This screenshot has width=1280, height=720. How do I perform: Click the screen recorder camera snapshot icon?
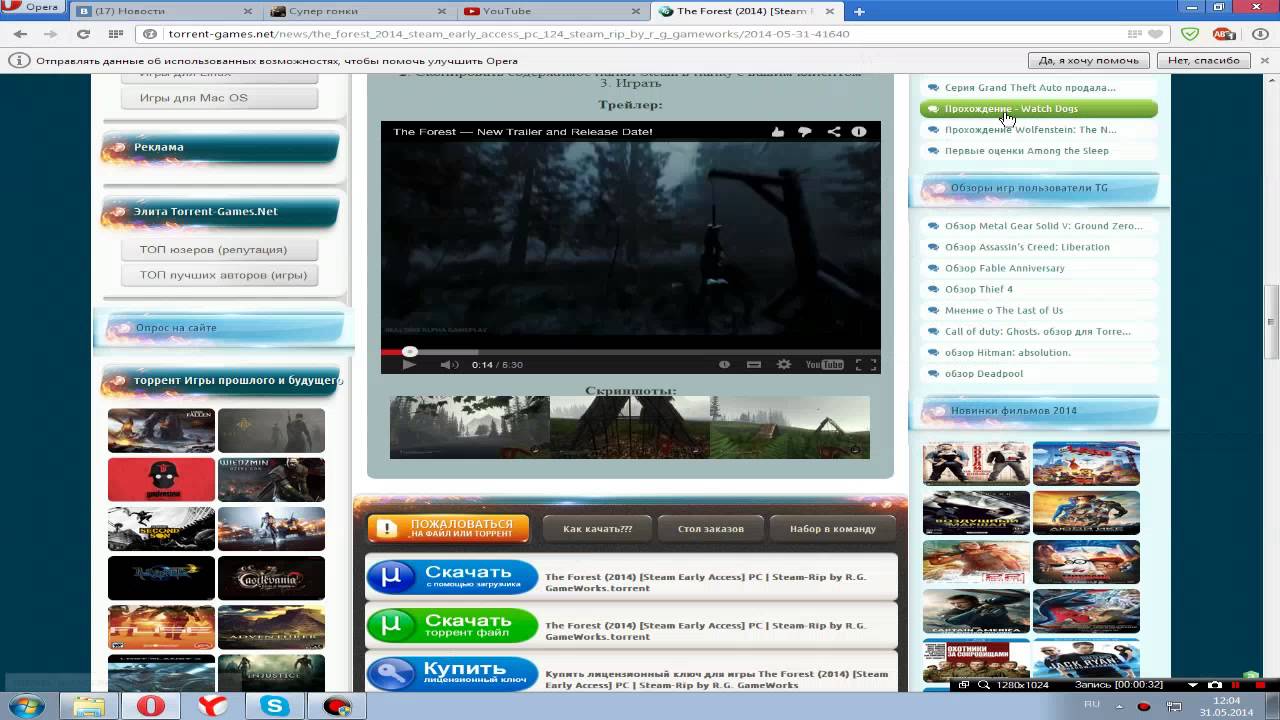[1215, 685]
